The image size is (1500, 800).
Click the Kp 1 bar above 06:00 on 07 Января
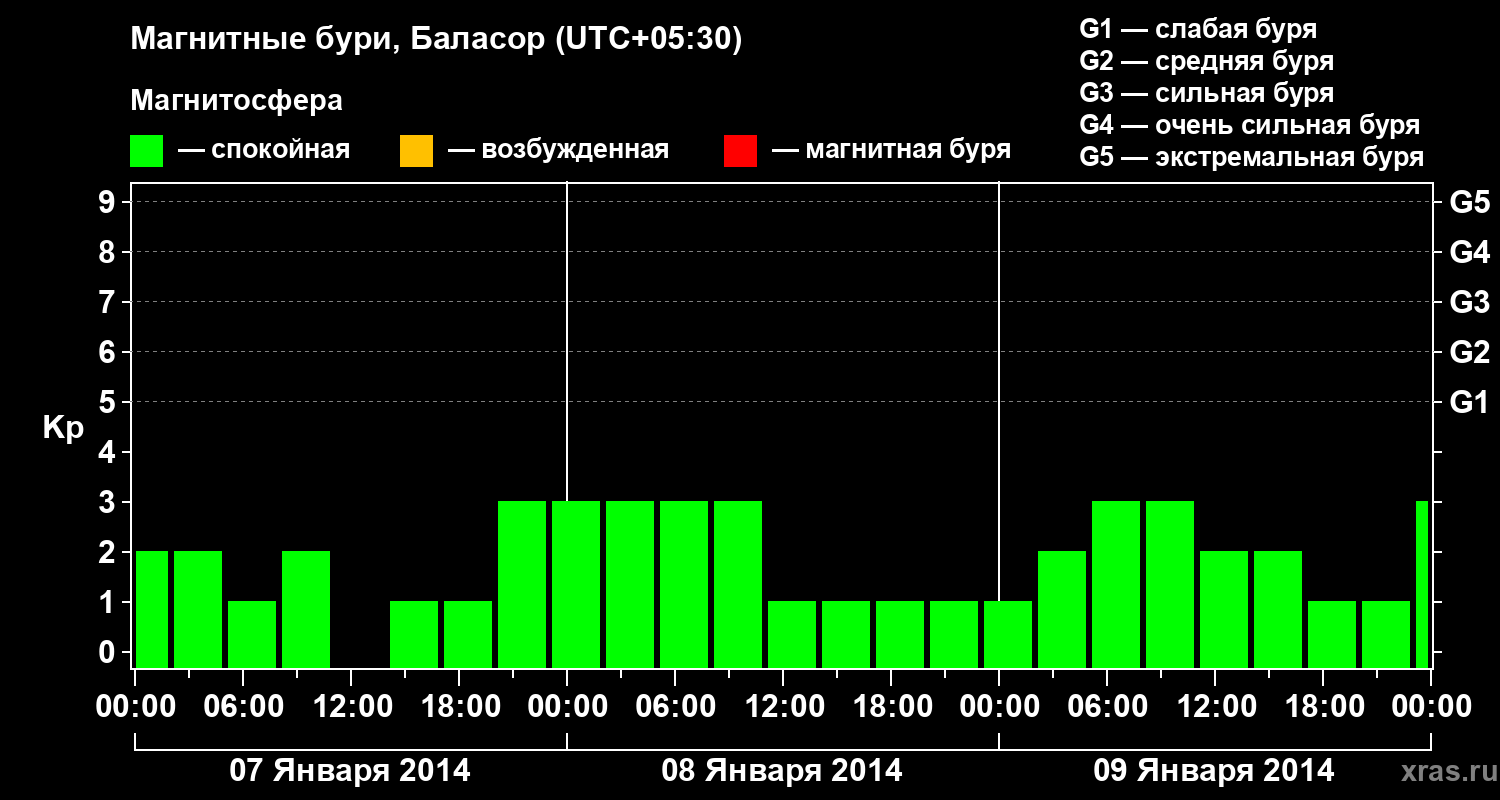[x=252, y=634]
